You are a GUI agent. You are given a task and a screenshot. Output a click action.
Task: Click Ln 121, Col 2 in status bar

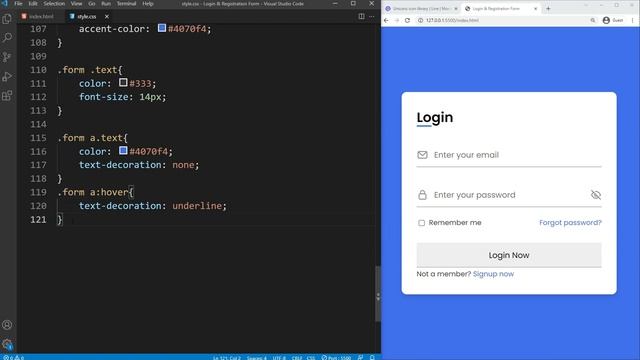pyautogui.click(x=227, y=358)
